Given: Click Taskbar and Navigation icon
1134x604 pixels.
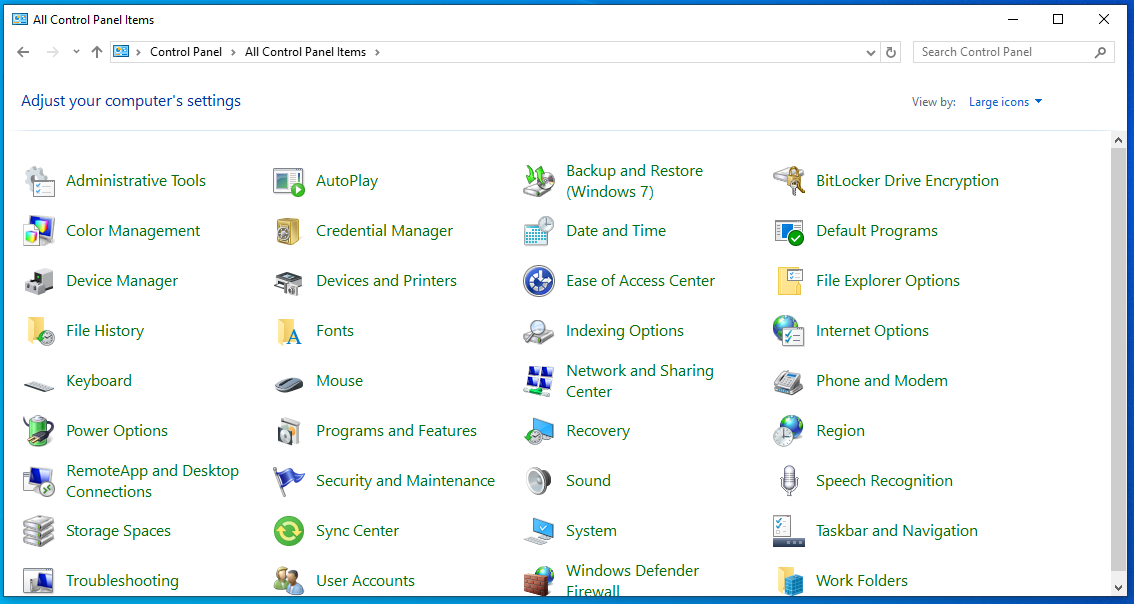Looking at the screenshot, I should click(789, 530).
